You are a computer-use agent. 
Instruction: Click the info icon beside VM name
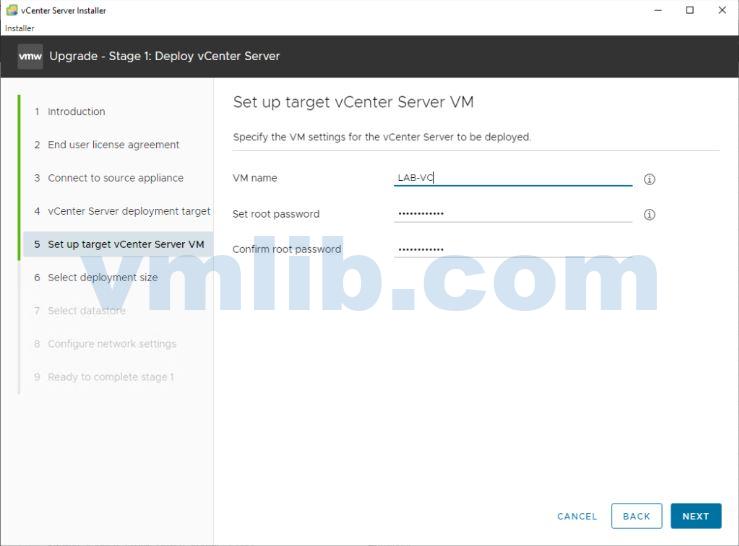coord(649,179)
